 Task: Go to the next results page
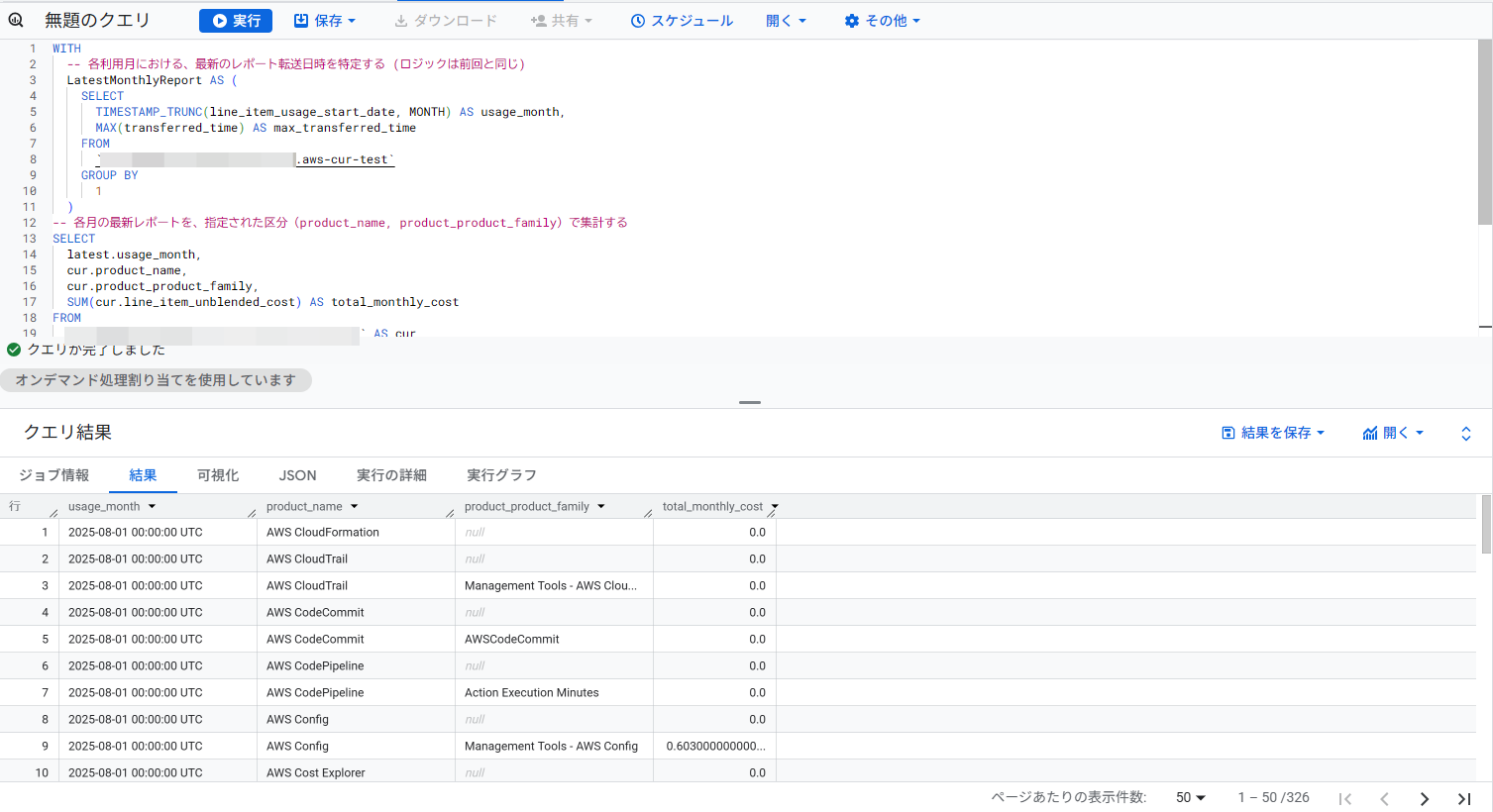pos(1424,797)
